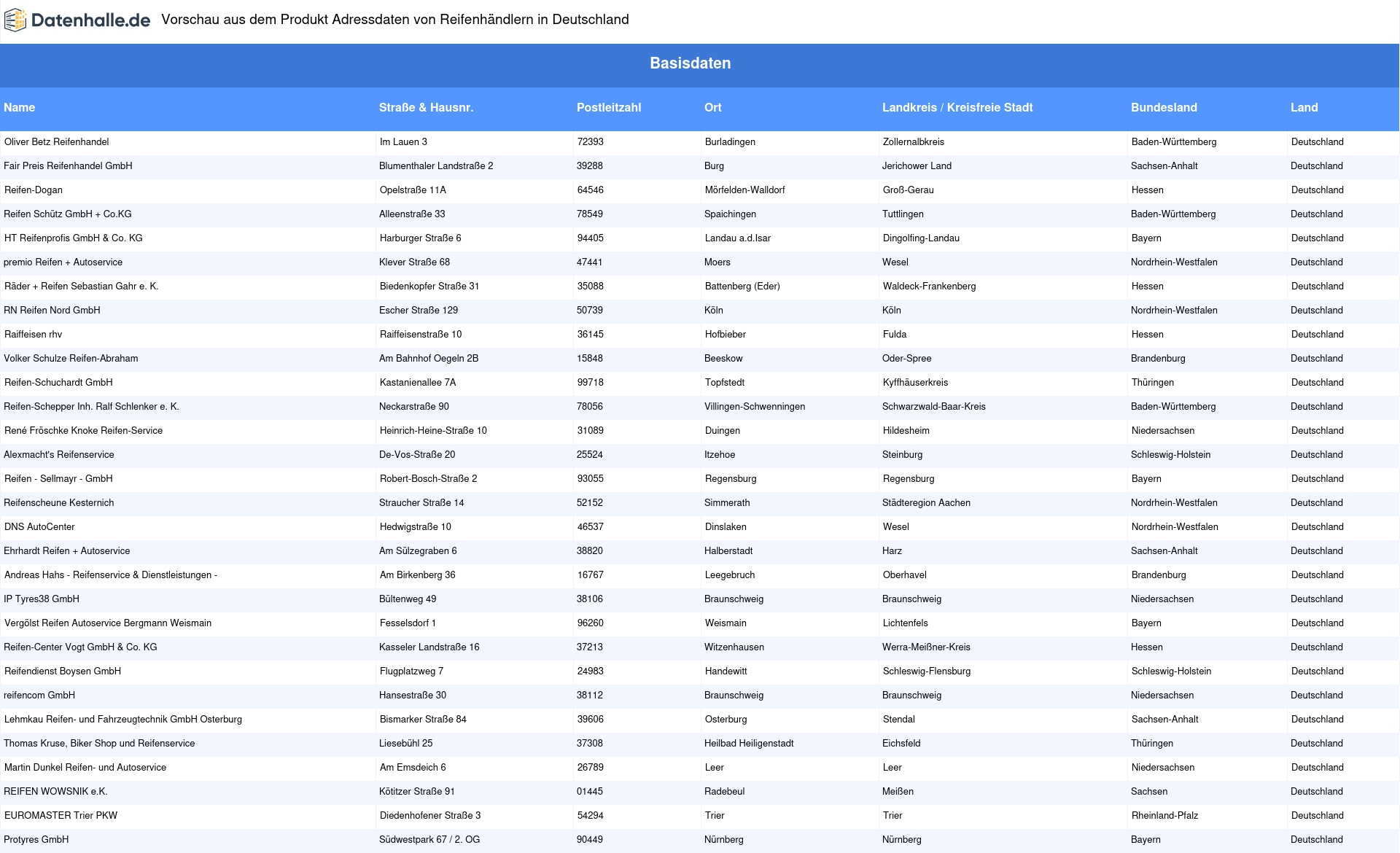Click Bundesland Rheinland-Pfalz

(x=1165, y=815)
